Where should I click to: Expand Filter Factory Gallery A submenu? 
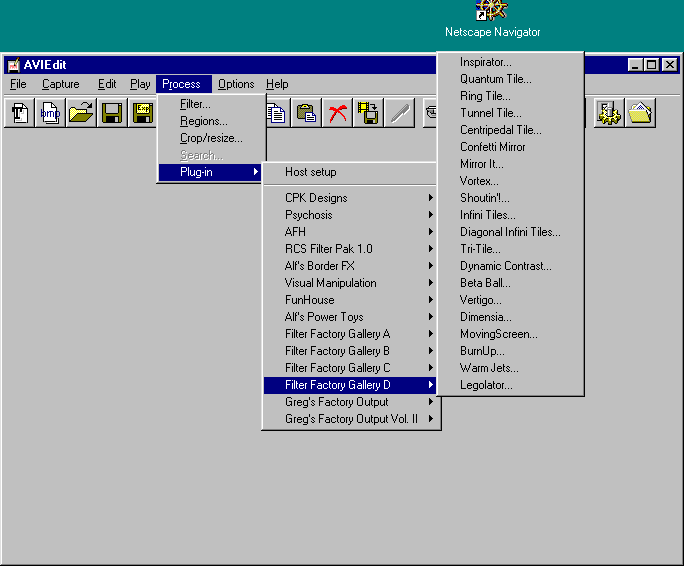coord(351,334)
